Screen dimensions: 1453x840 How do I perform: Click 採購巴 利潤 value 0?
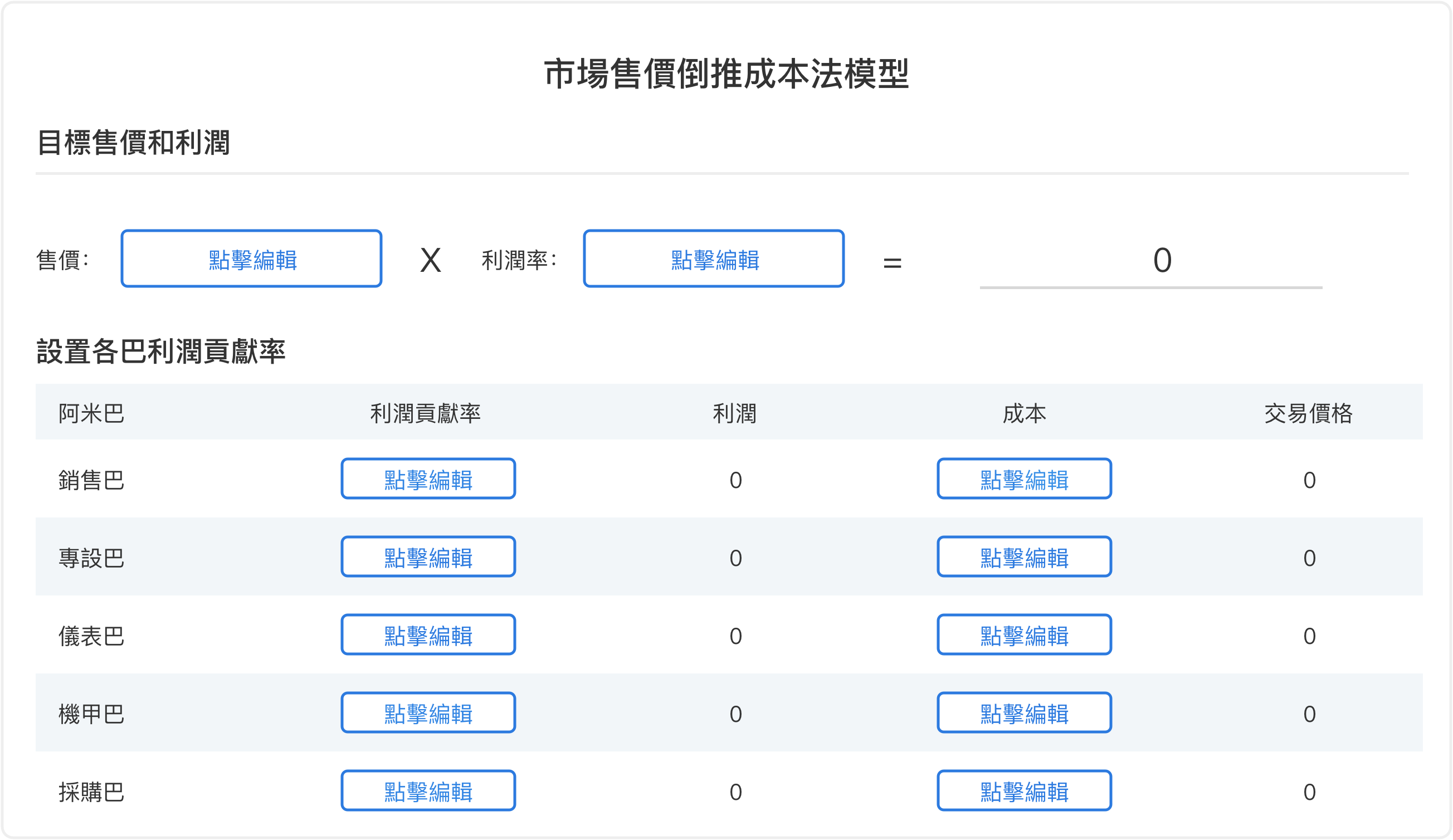[736, 792]
